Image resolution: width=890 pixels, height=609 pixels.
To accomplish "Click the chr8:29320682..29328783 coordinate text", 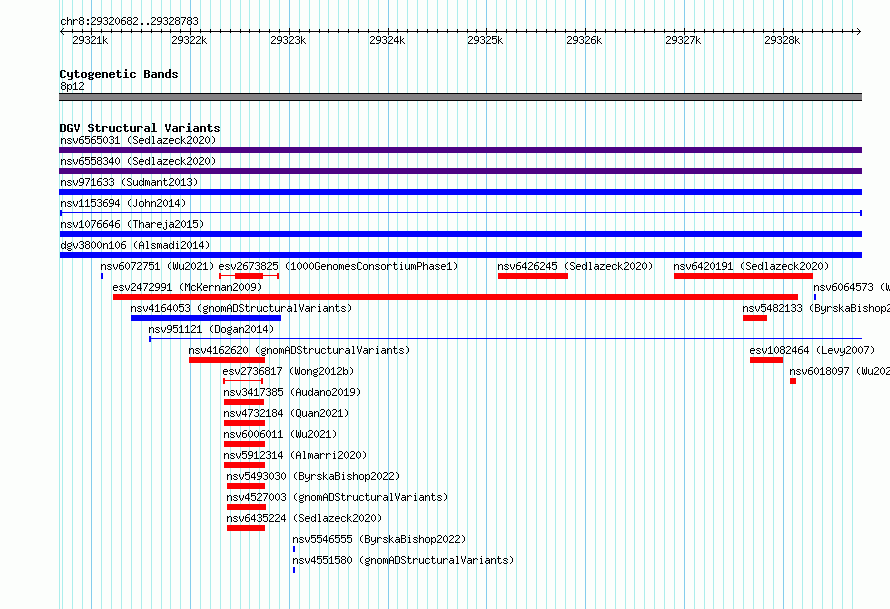I will pyautogui.click(x=129, y=21).
